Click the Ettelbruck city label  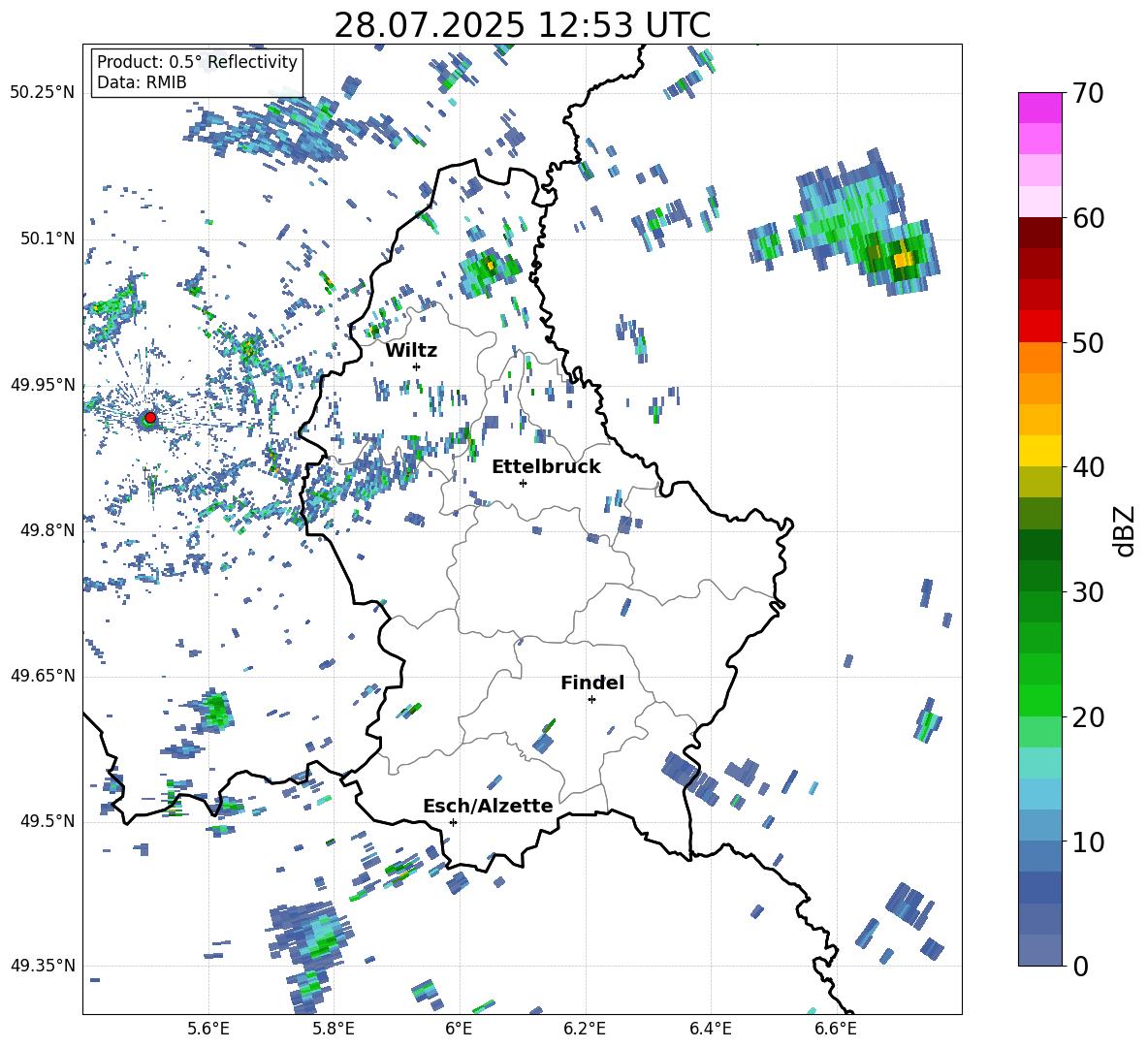point(546,467)
